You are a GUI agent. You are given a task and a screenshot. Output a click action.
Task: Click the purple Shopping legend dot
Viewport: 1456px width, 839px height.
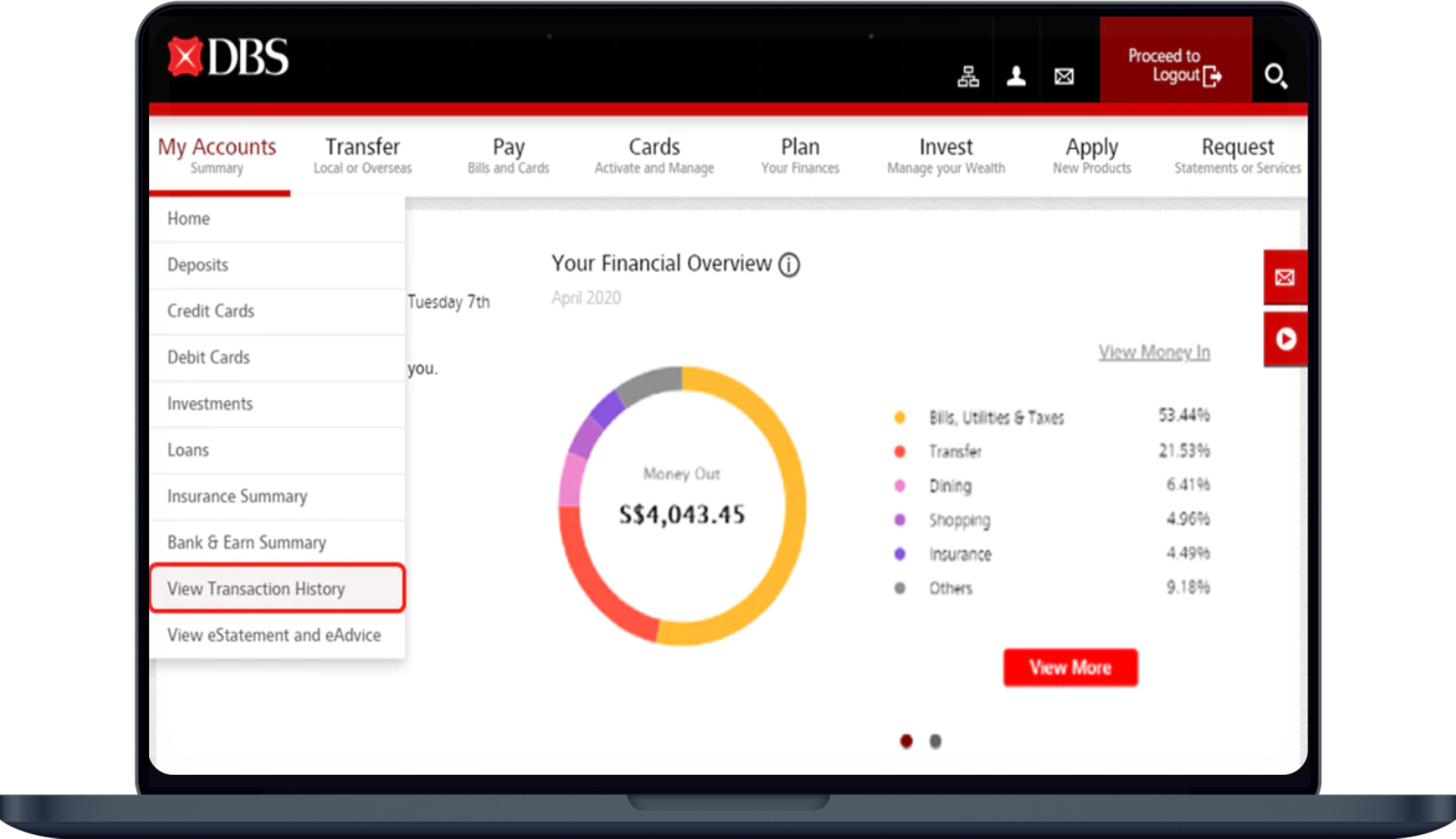[x=900, y=520]
